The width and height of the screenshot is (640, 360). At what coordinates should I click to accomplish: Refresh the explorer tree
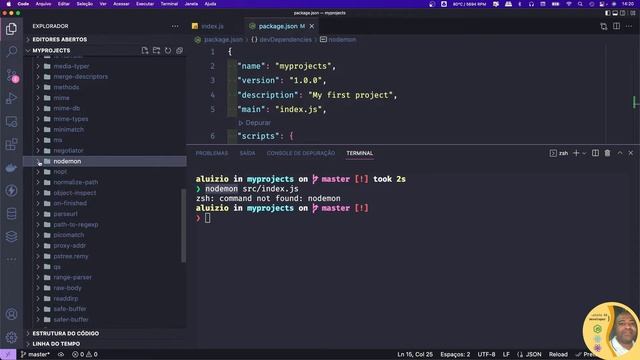tap(168, 51)
